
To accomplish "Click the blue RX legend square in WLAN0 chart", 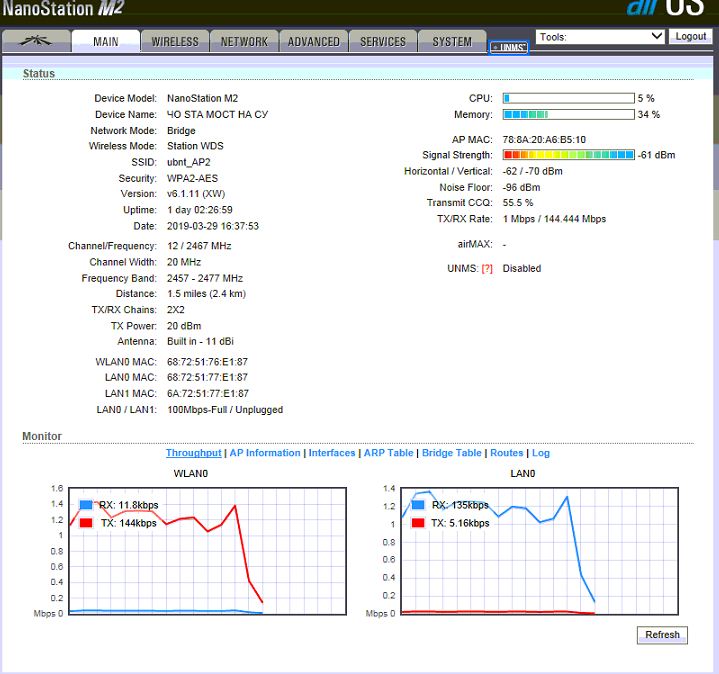I will point(86,505).
